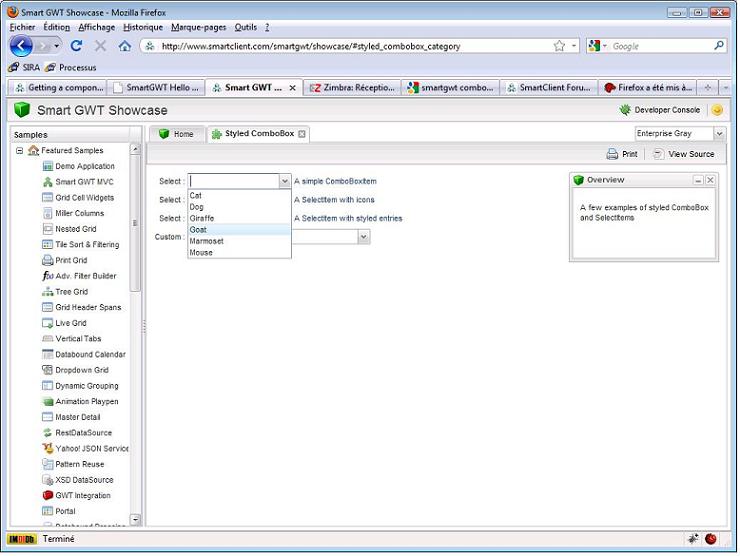Open the Dropdown Grid sample

click(x=81, y=370)
